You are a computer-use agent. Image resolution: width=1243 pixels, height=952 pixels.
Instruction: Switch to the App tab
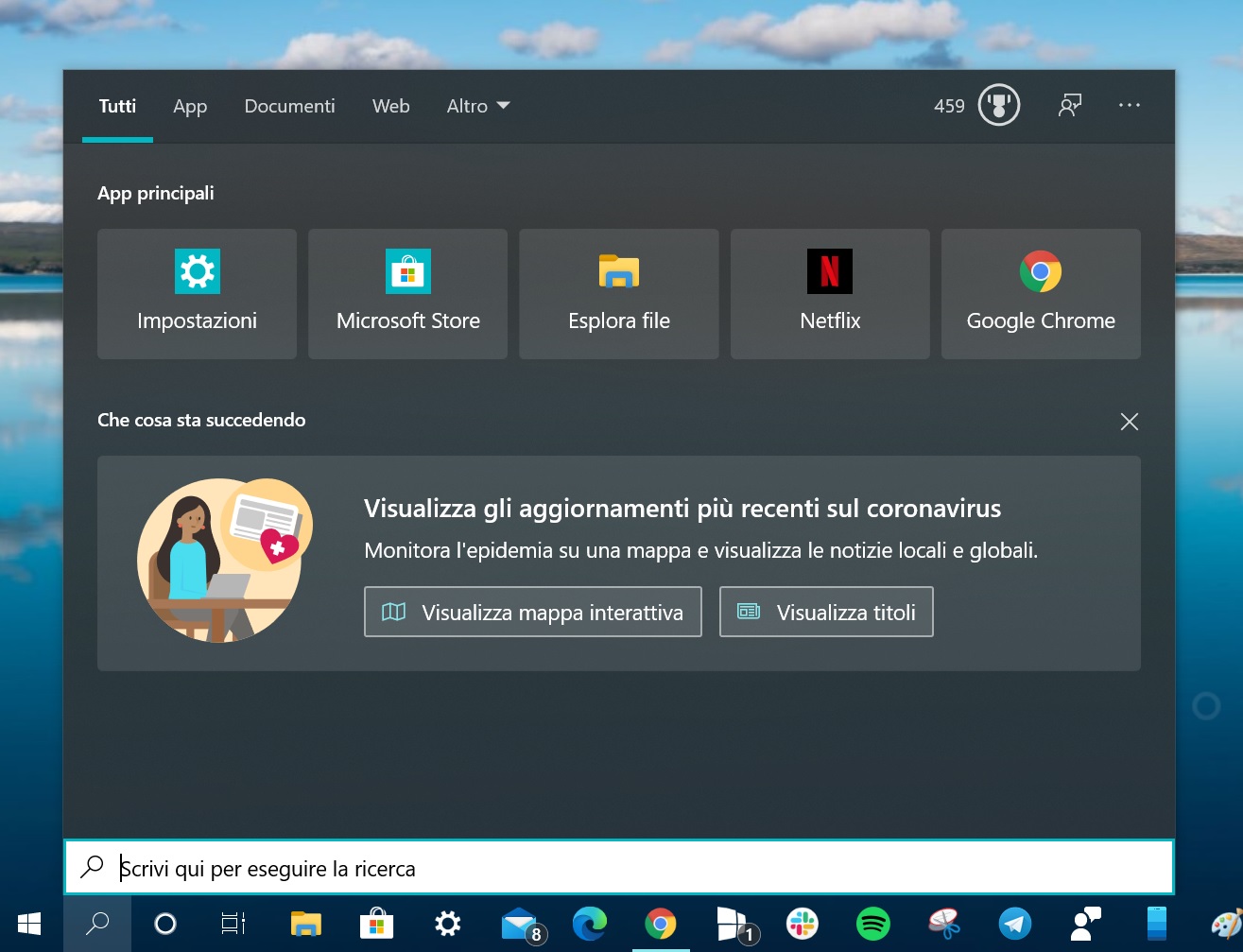(190, 107)
